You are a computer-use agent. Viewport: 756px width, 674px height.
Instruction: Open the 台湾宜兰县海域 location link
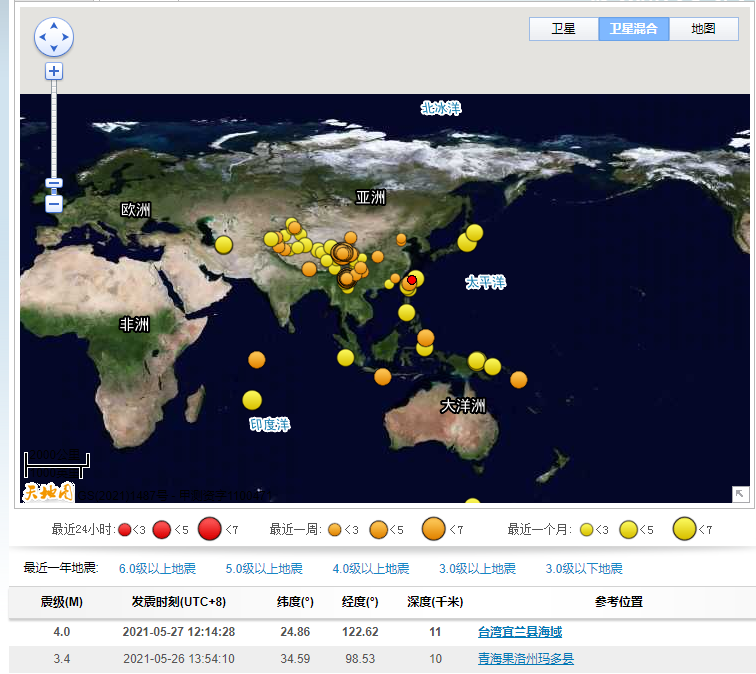(x=520, y=632)
